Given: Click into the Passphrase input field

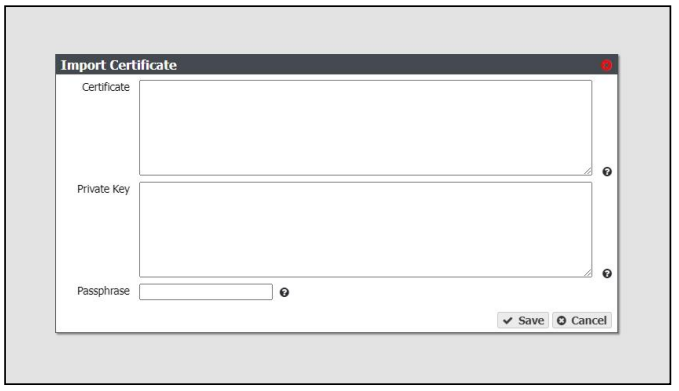Looking at the screenshot, I should click(206, 292).
